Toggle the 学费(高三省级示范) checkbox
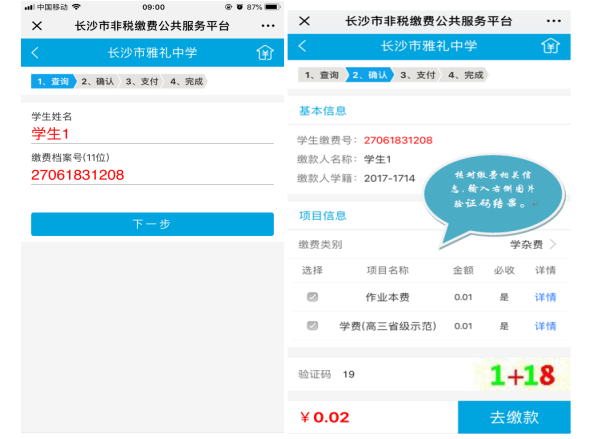Viewport: 597px width, 439px height. pyautogui.click(x=313, y=326)
